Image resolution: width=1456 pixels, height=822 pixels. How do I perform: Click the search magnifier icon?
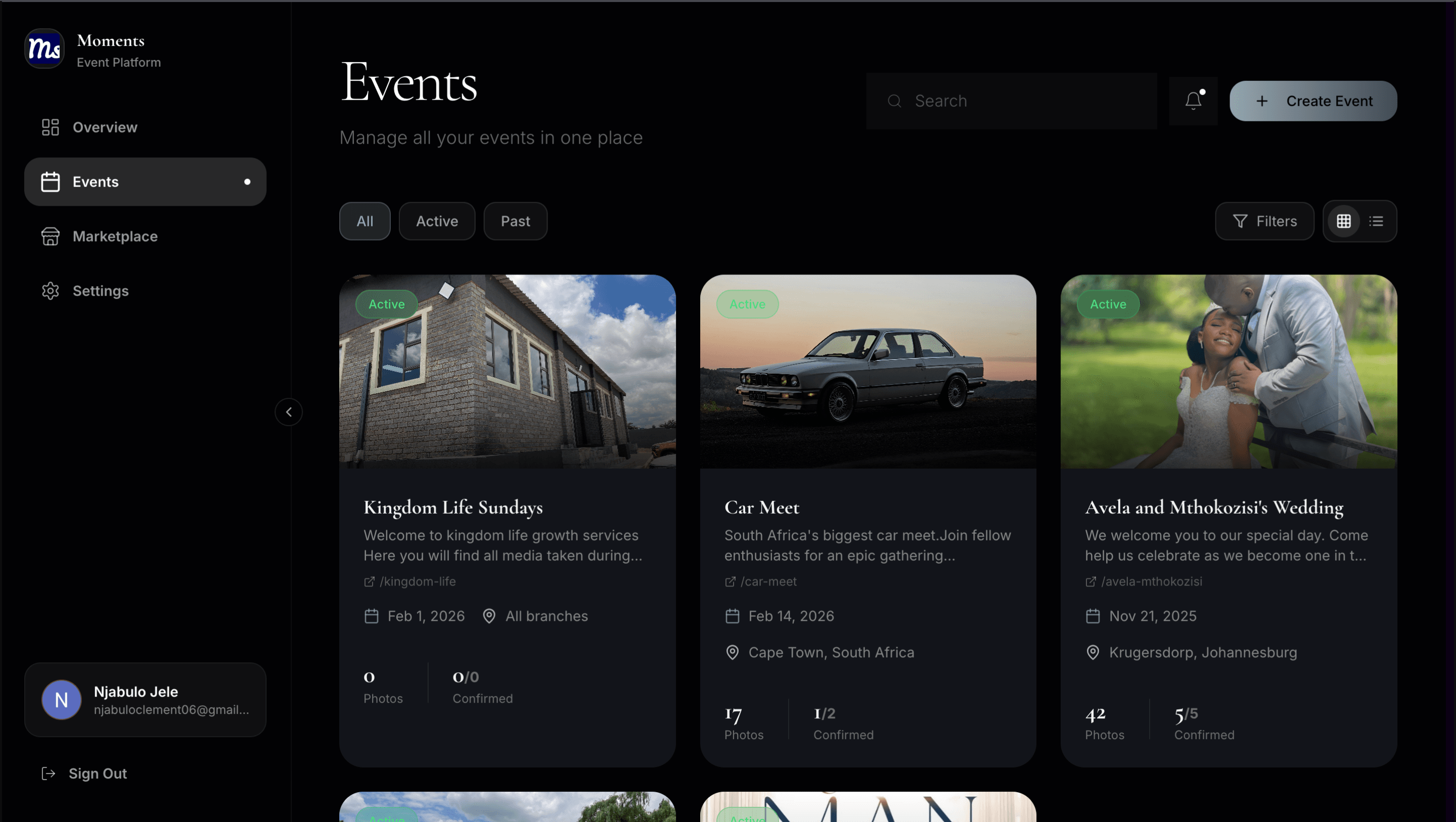(x=894, y=101)
